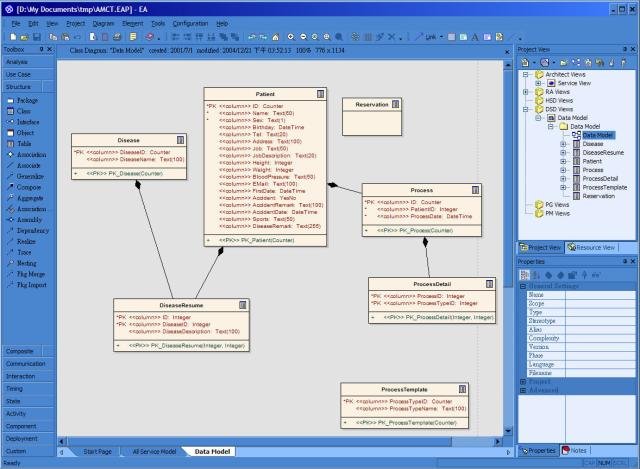
Task: Select the ProcessDetail table in diagram
Action: coord(432,300)
